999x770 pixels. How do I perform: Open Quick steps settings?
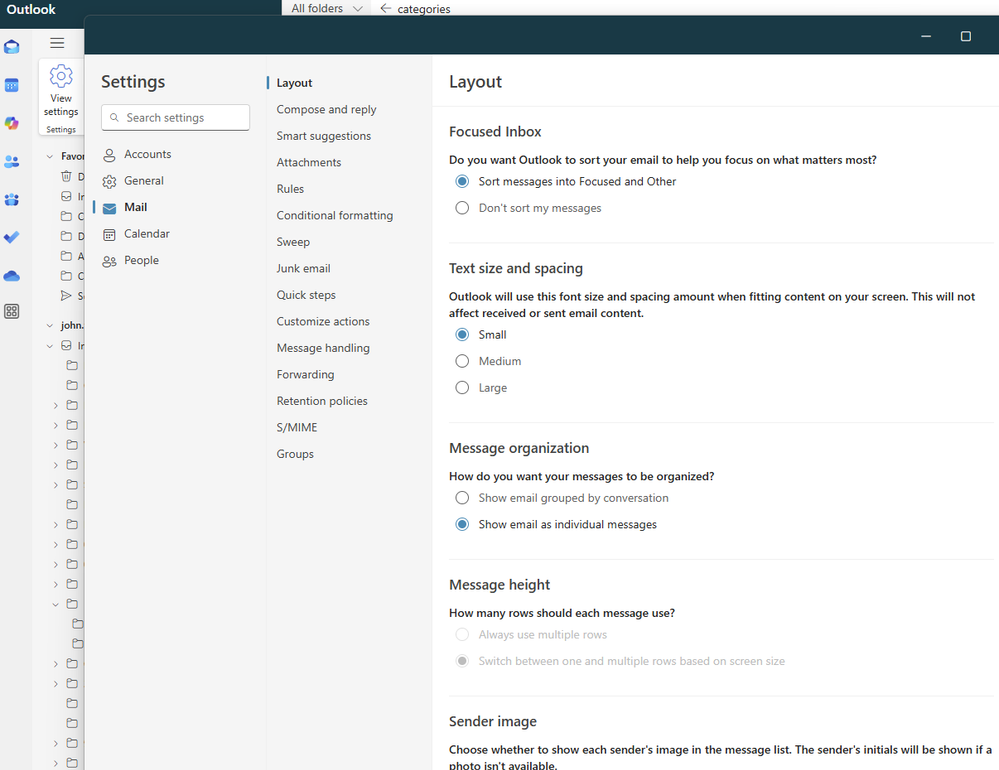point(306,295)
